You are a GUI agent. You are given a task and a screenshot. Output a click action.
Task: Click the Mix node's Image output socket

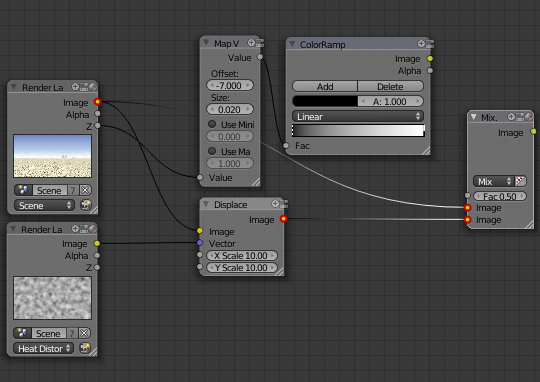(x=534, y=132)
